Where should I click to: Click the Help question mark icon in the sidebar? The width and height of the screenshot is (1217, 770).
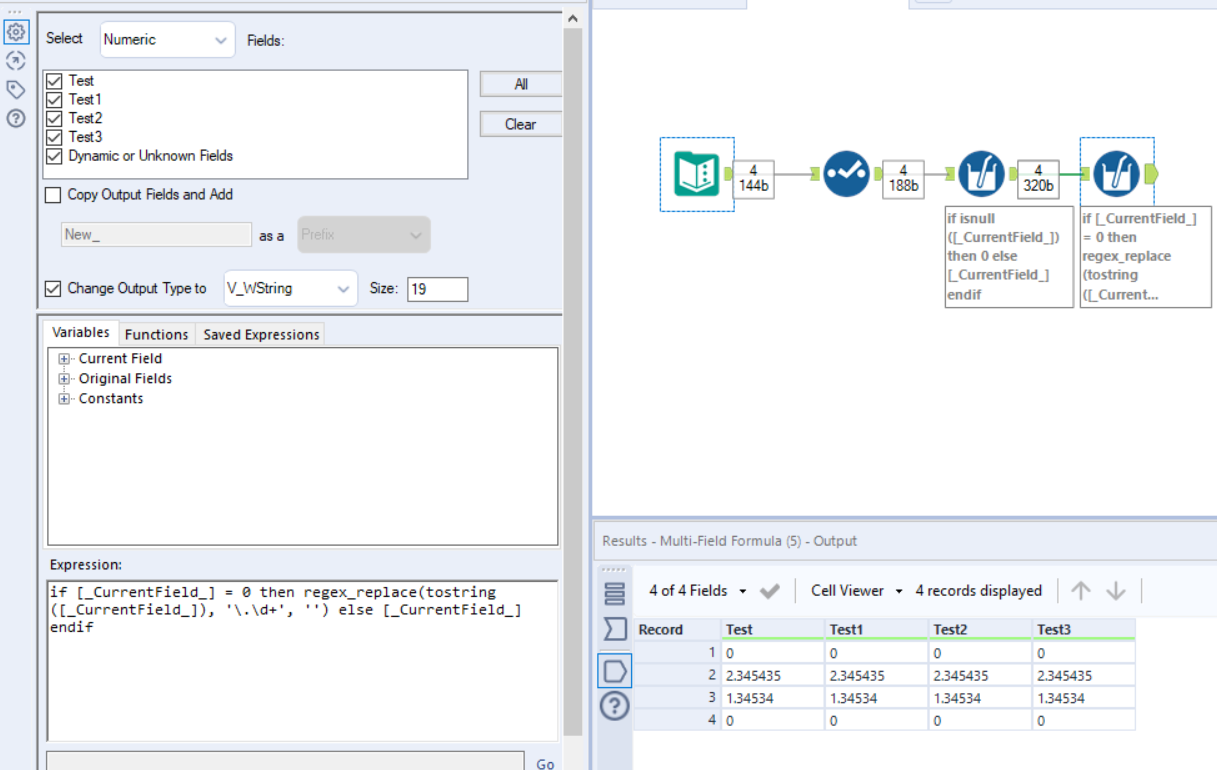(x=16, y=118)
